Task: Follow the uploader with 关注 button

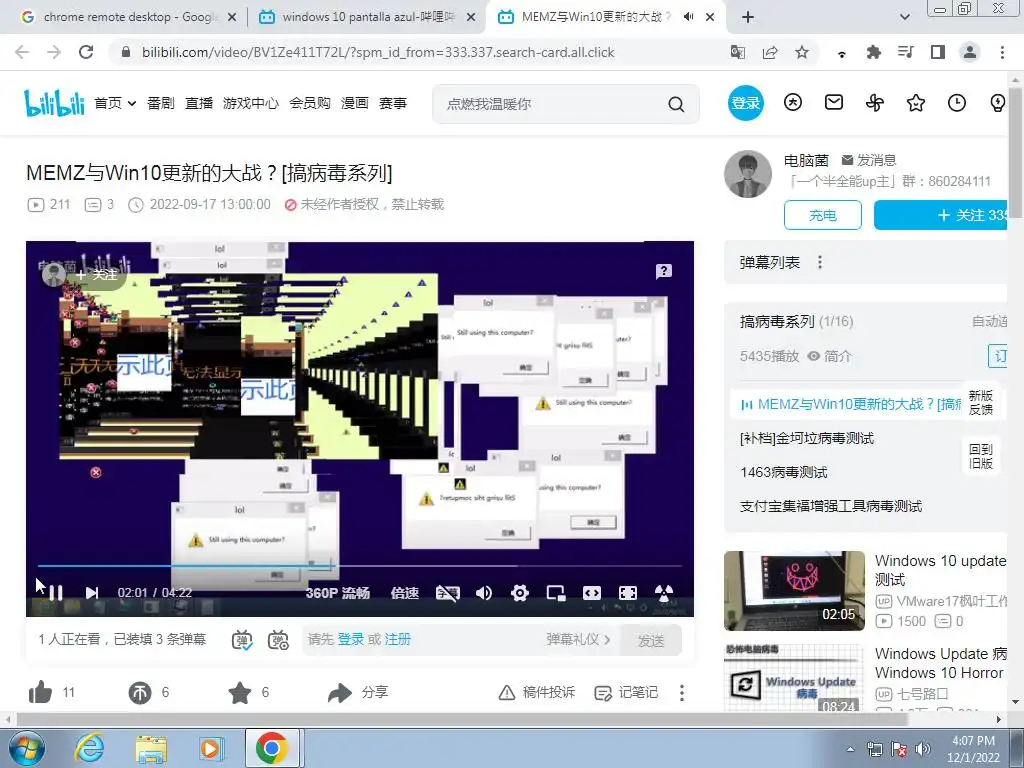Action: [942, 215]
